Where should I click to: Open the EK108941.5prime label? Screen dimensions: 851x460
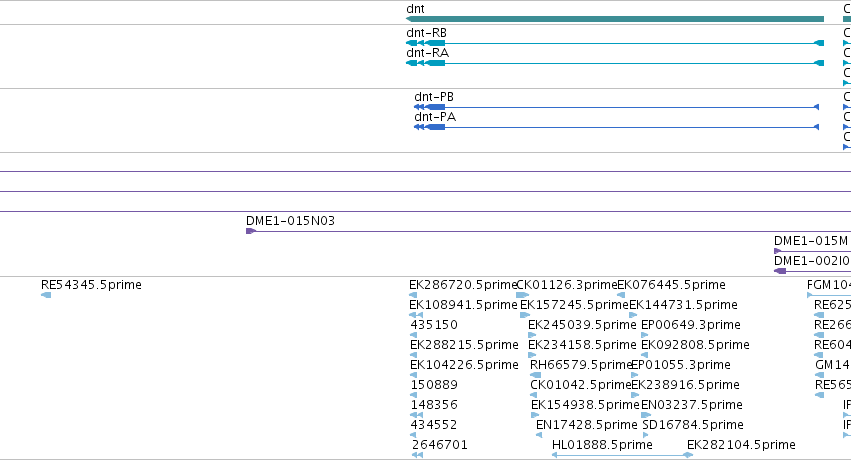coord(463,305)
